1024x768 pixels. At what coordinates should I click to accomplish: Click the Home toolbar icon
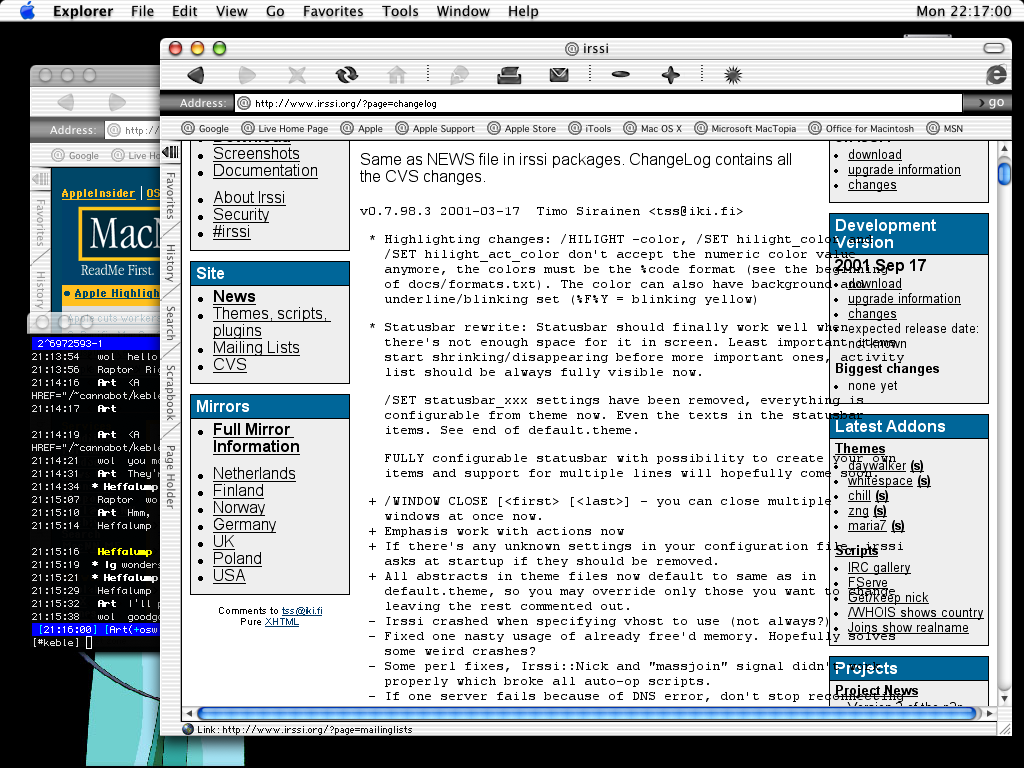[397, 75]
